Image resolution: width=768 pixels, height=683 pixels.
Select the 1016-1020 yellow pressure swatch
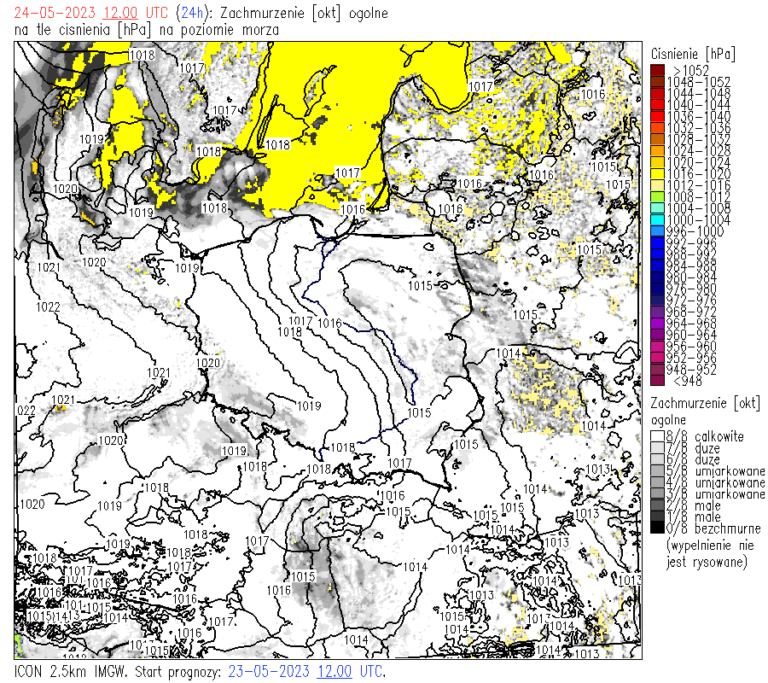pyautogui.click(x=656, y=173)
